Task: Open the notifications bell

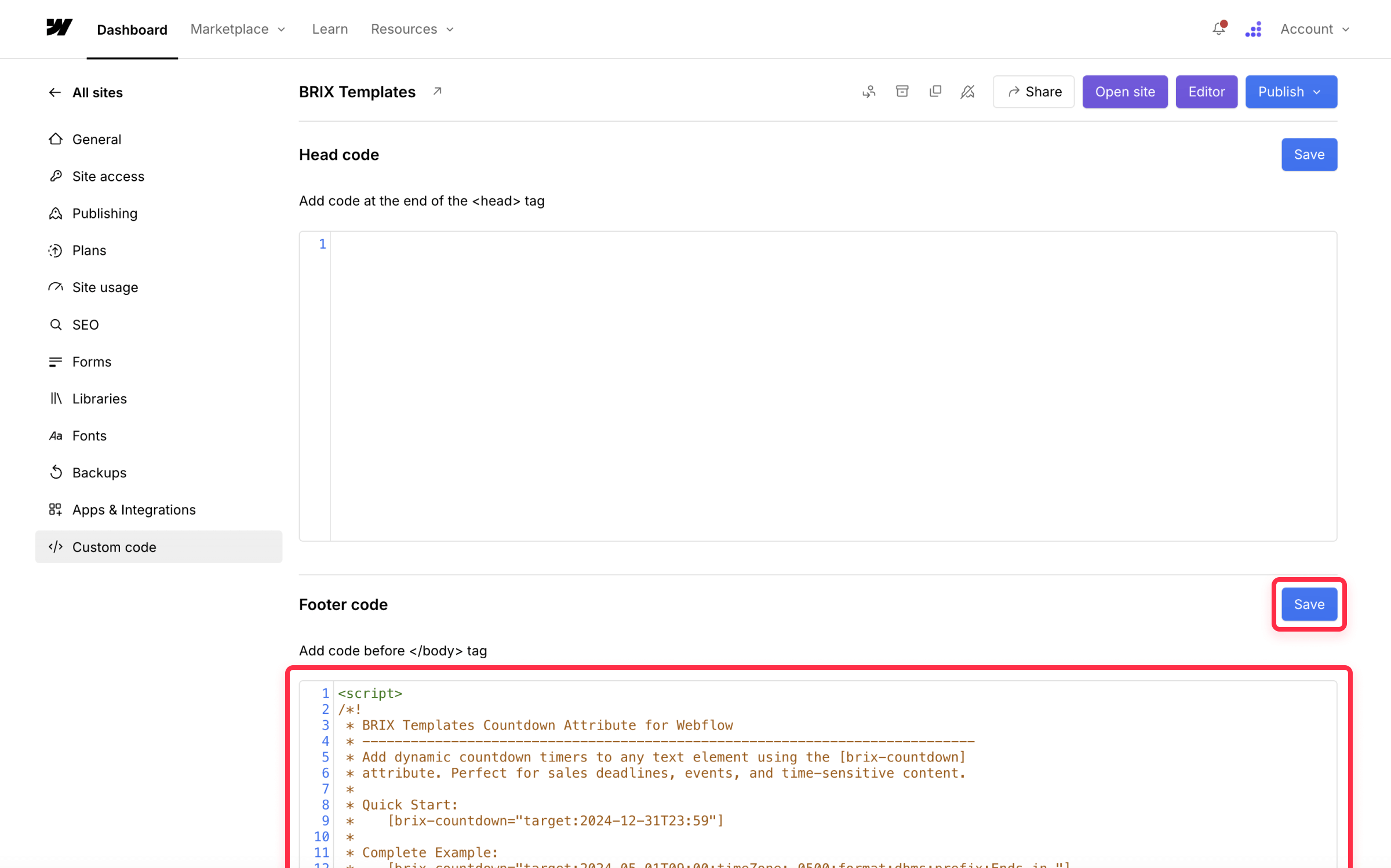Action: 1219,28
